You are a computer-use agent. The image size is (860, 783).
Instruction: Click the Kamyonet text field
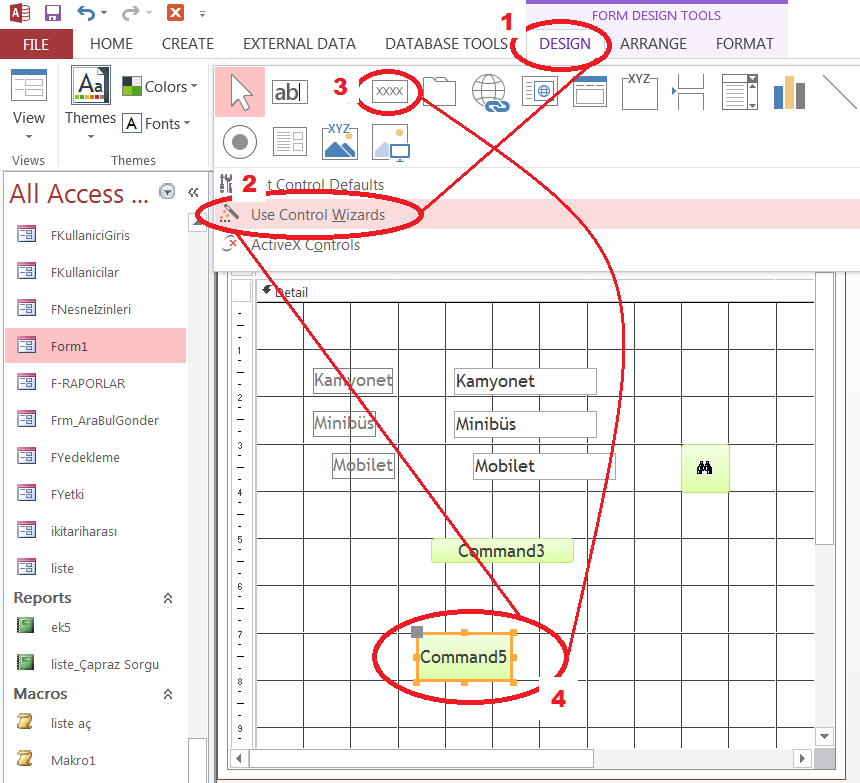(x=524, y=381)
